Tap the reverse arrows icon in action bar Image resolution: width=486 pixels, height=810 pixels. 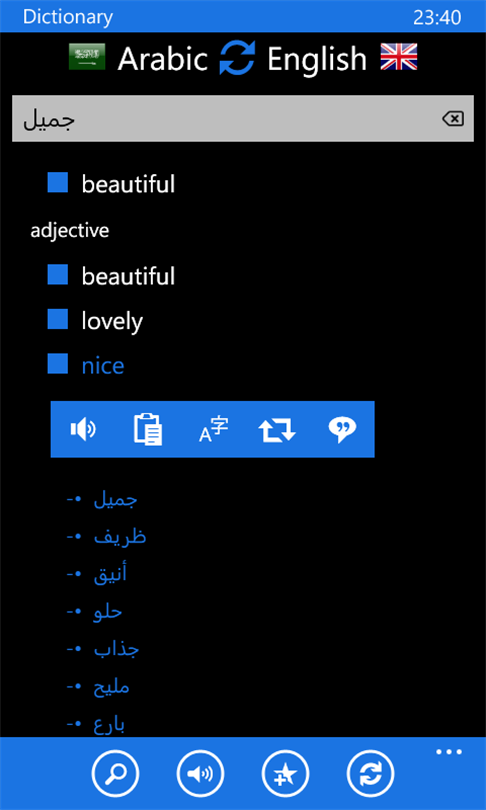(277, 429)
